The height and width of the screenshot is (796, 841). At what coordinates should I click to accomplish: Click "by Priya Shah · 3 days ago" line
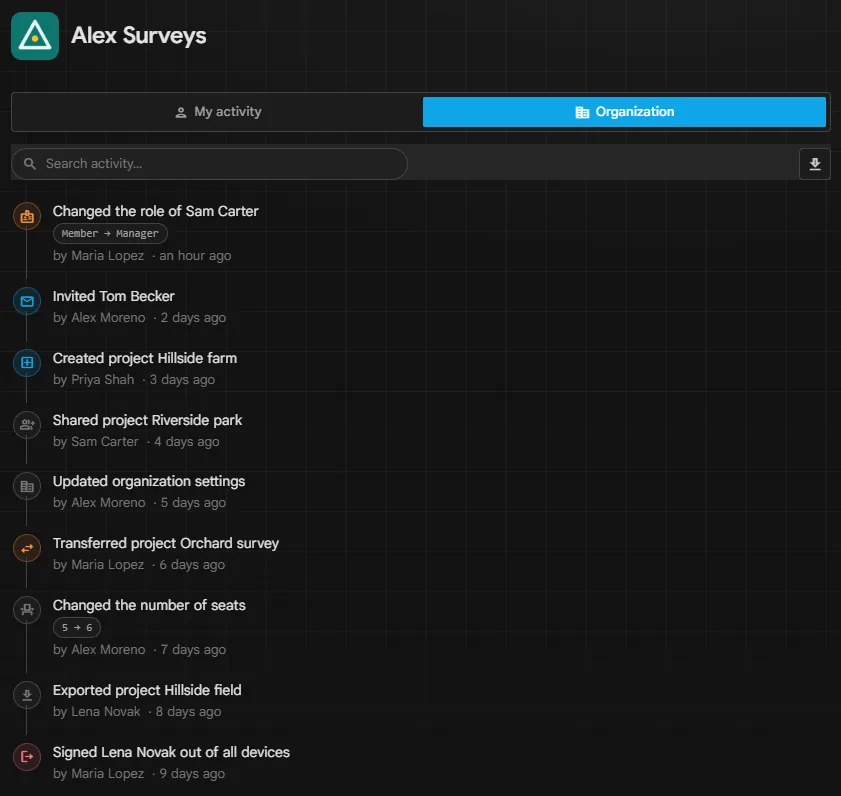pos(134,380)
